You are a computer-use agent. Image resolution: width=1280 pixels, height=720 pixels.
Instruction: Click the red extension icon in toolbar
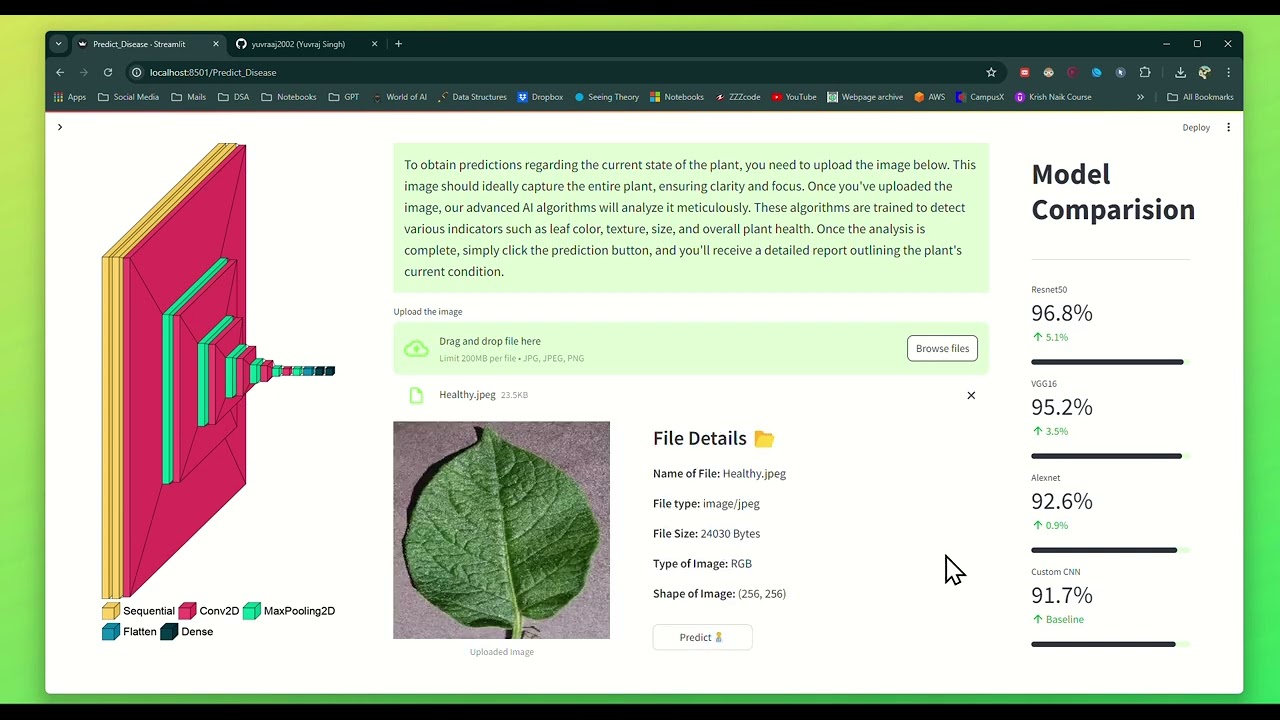(1024, 72)
